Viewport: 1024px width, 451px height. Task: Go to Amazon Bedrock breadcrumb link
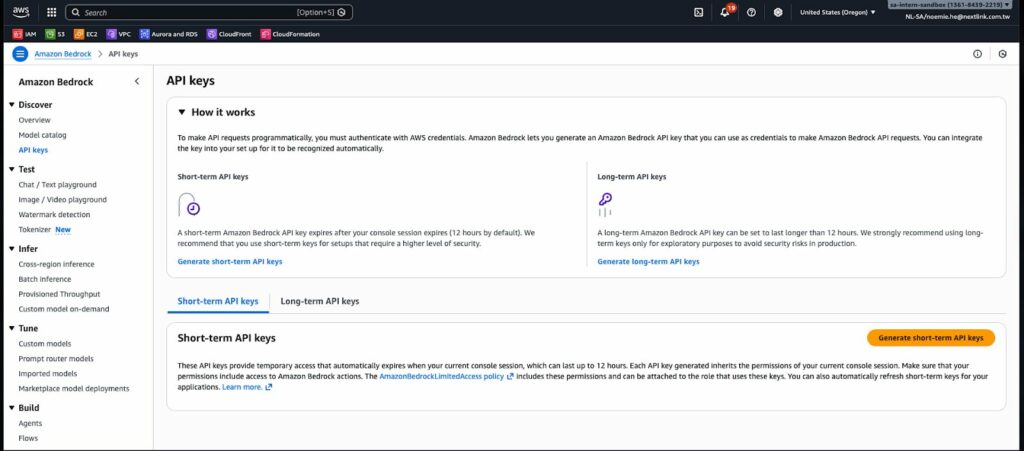(63, 54)
